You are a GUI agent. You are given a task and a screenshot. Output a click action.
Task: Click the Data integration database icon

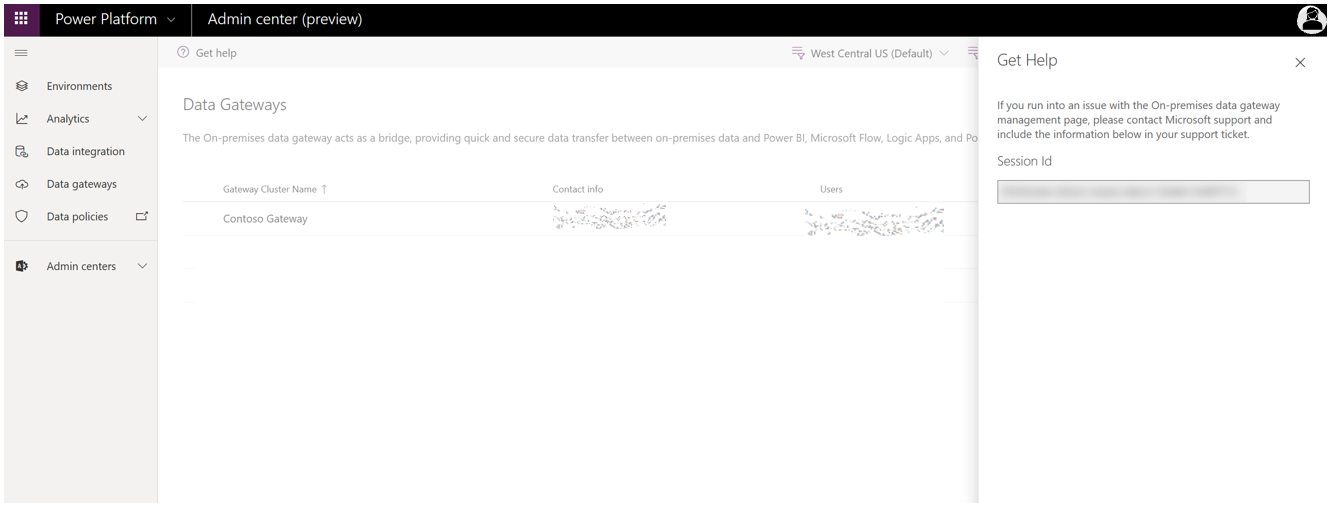tap(22, 152)
